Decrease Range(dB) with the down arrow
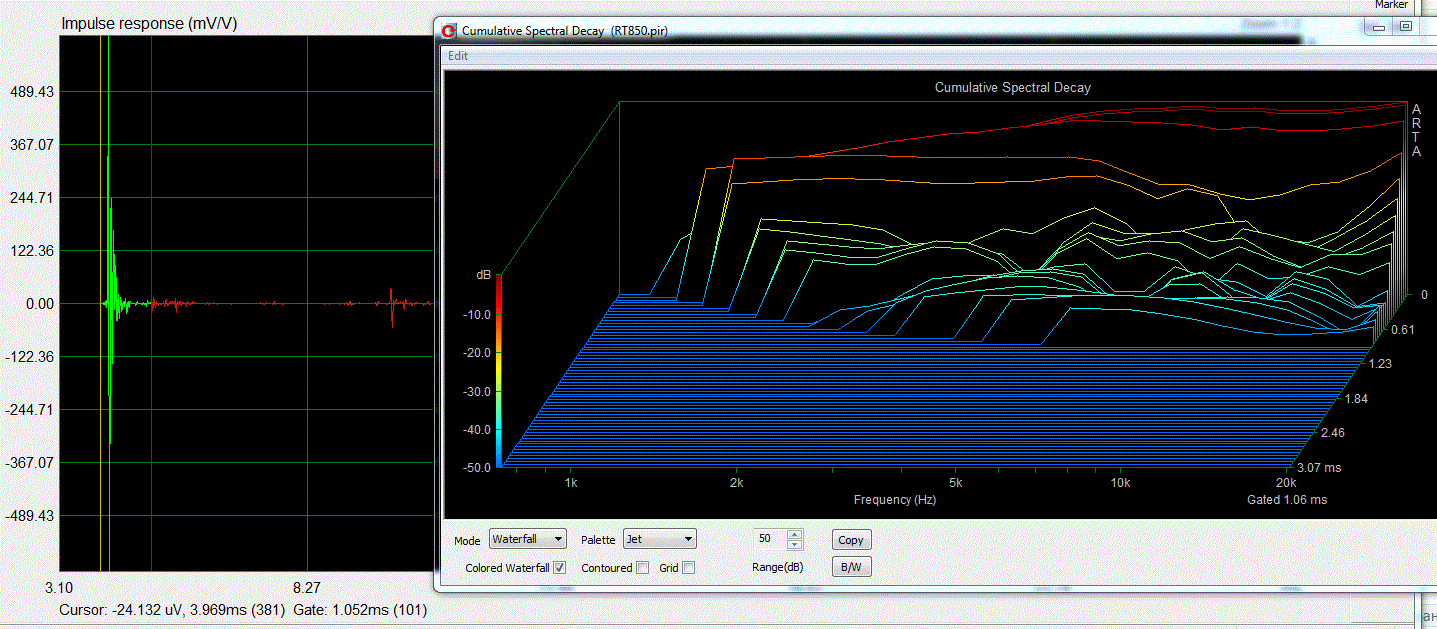Screen dimensions: 1437x629 point(795,545)
